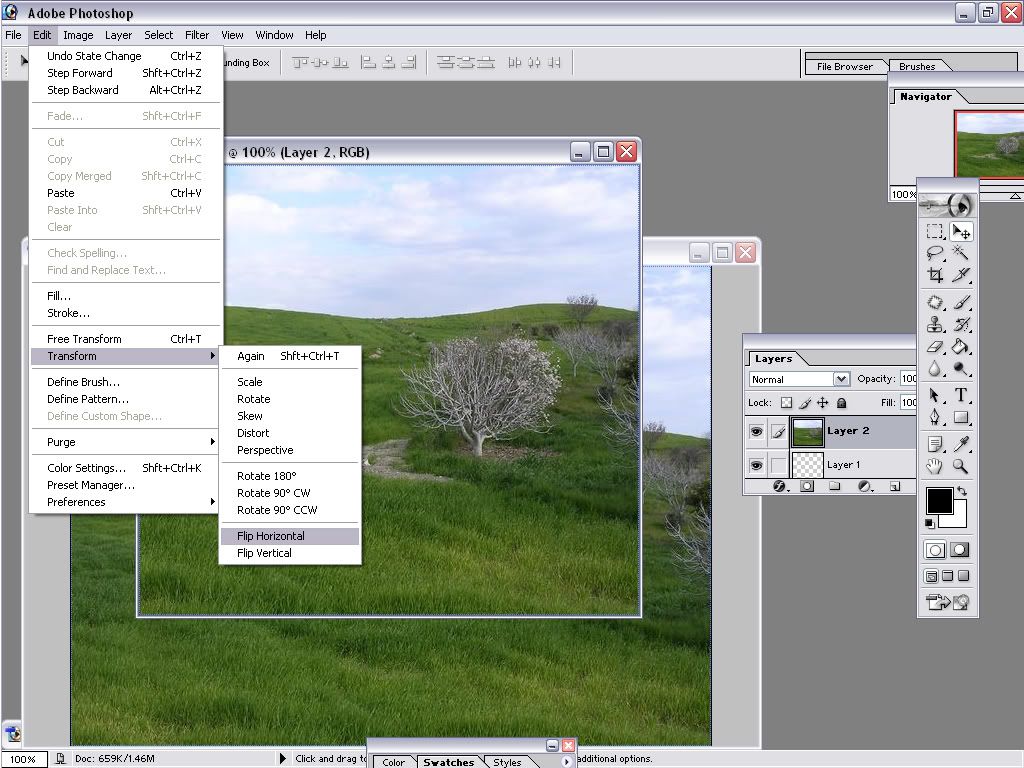1024x768 pixels.
Task: Hide Layer 1 using its eye icon
Action: 756,466
